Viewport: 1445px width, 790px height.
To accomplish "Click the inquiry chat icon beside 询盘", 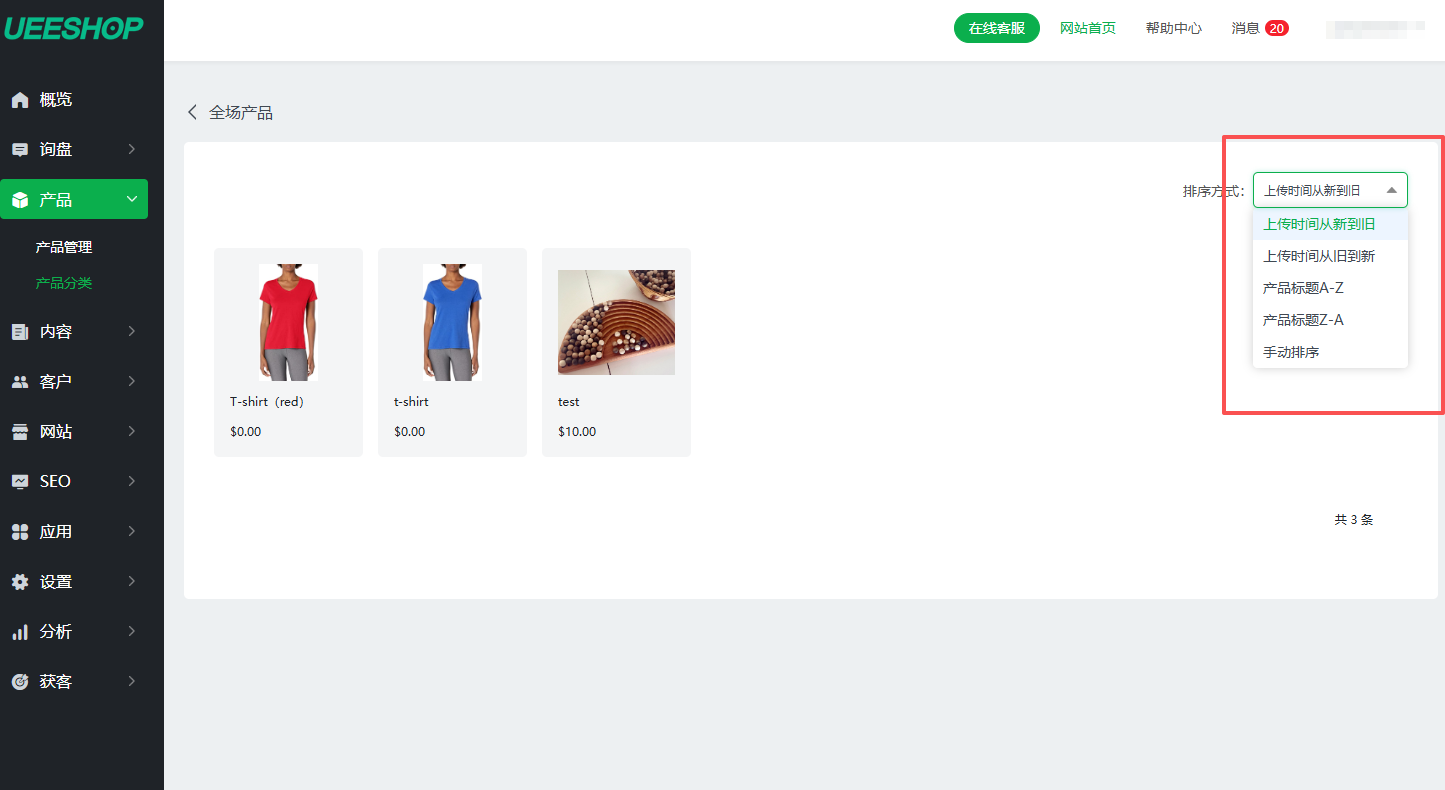I will tap(20, 150).
